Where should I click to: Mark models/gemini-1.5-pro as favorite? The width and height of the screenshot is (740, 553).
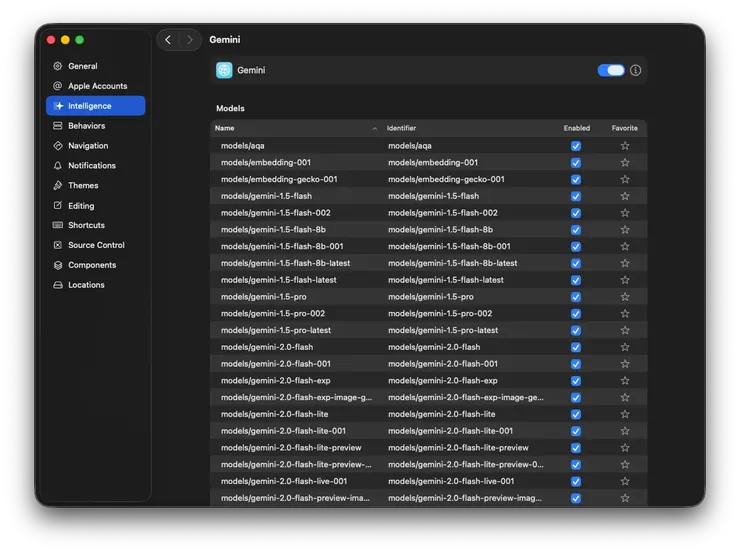tap(625, 297)
